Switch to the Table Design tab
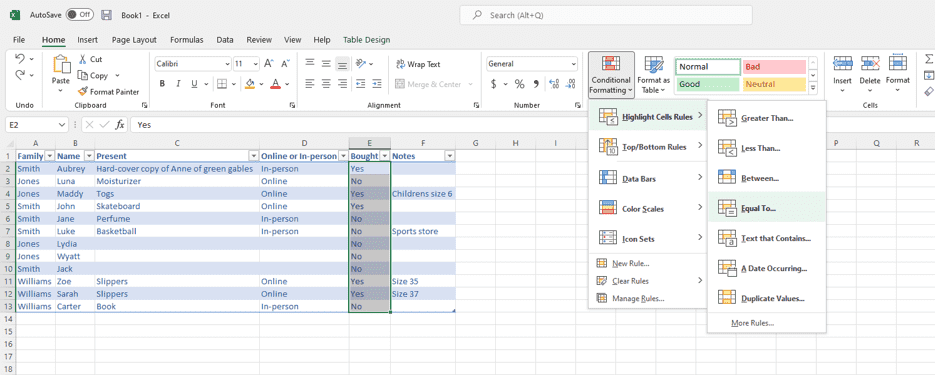Viewport: 935px width, 375px height. tap(367, 40)
